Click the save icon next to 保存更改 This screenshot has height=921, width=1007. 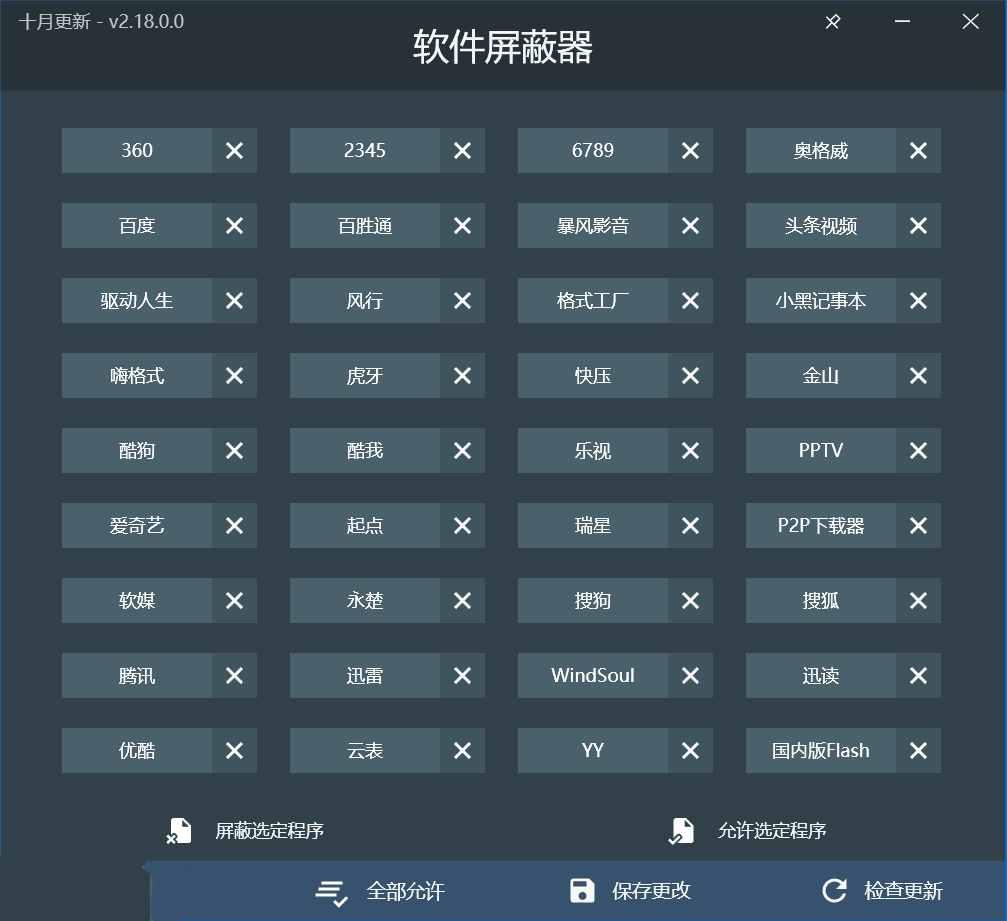tap(581, 890)
